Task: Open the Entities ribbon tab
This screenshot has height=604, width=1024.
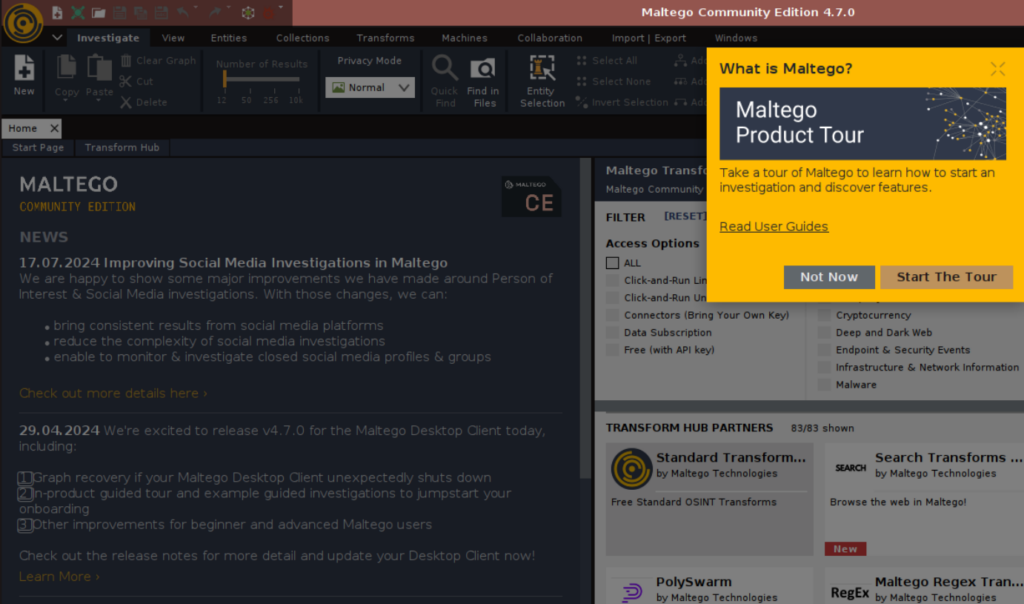Action: pyautogui.click(x=229, y=38)
